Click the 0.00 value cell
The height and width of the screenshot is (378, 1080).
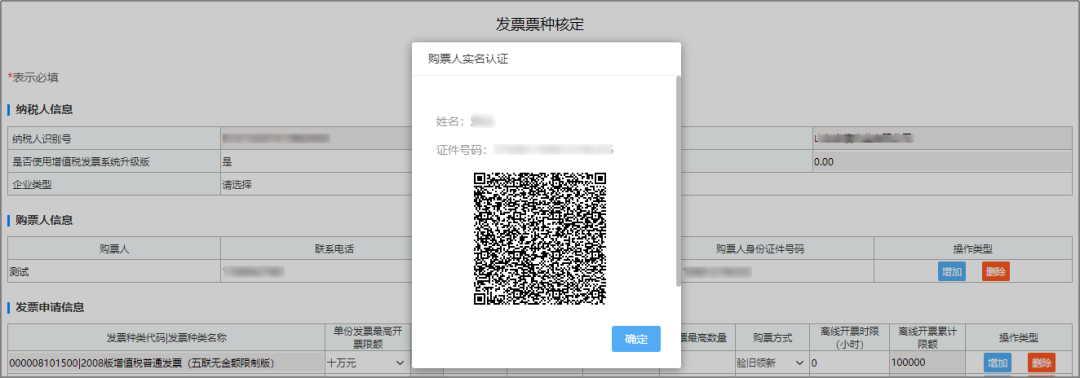coord(942,162)
